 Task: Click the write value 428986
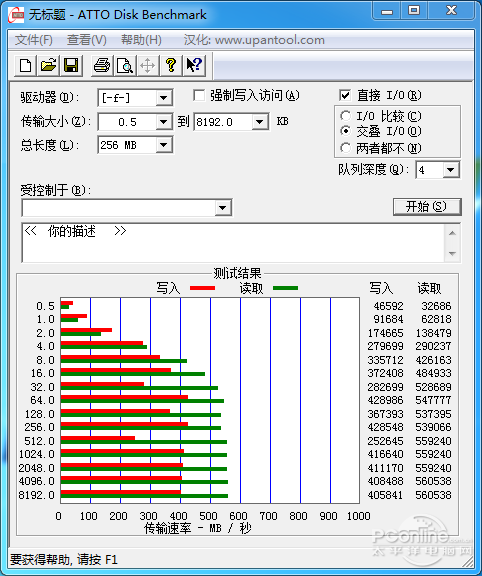pos(385,400)
